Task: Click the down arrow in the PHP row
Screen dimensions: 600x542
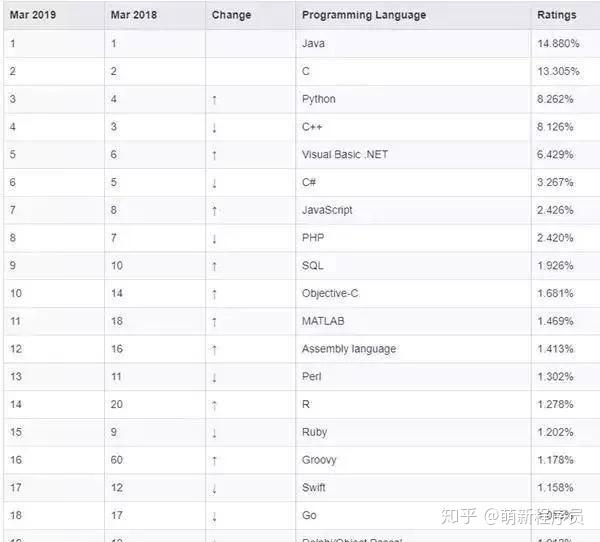Action: 214,239
